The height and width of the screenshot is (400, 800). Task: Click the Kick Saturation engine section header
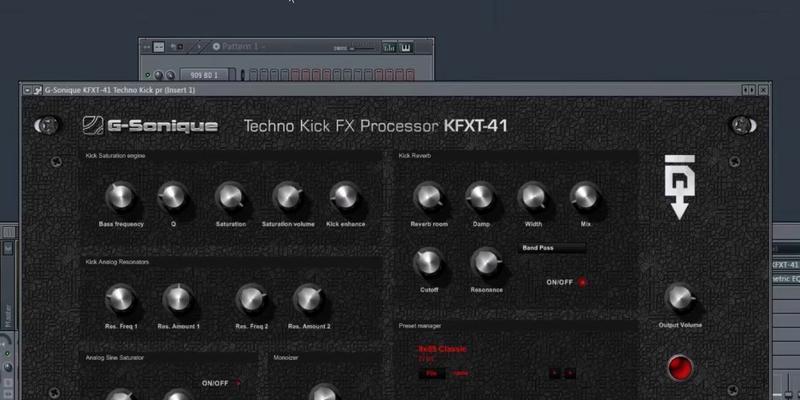pyautogui.click(x=116, y=156)
